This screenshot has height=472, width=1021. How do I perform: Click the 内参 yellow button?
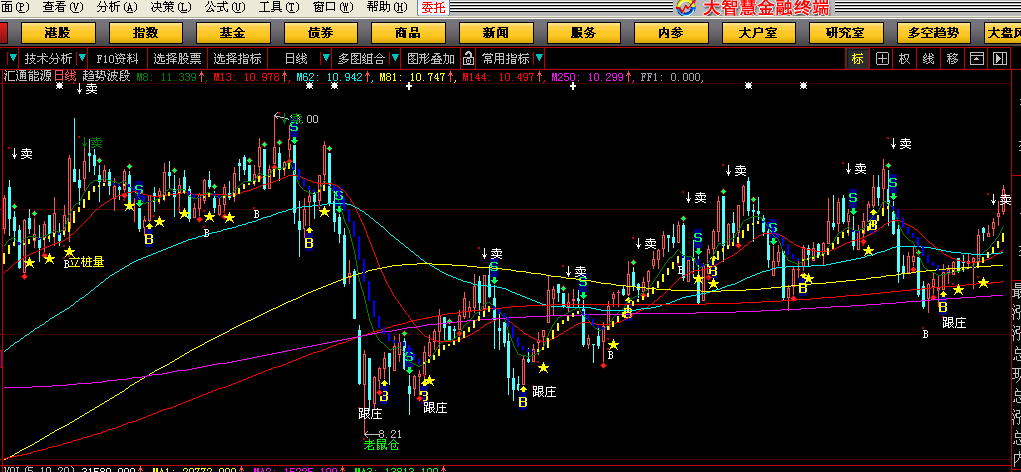click(671, 33)
